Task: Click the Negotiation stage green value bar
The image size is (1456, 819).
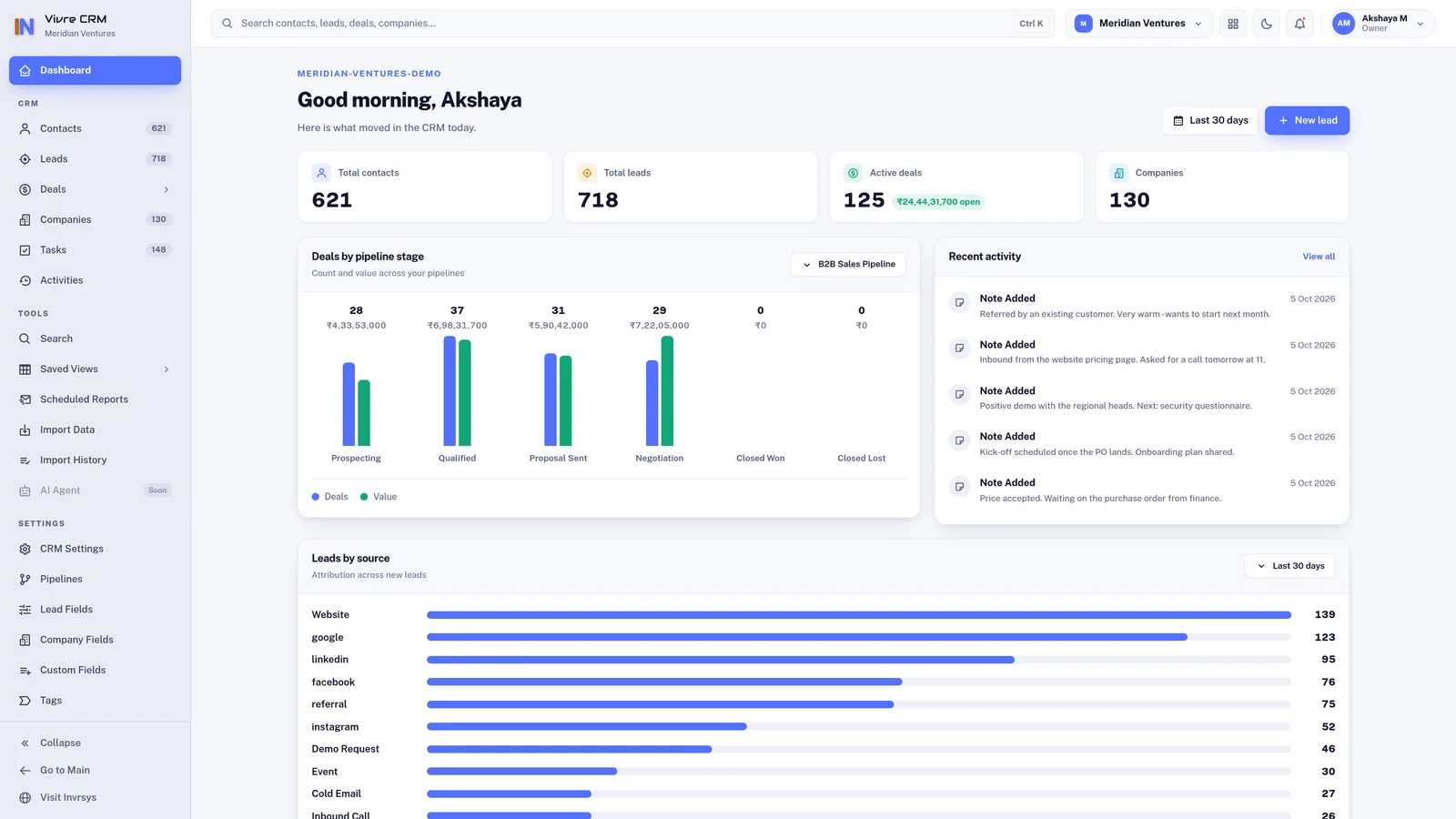Action: pos(667,391)
